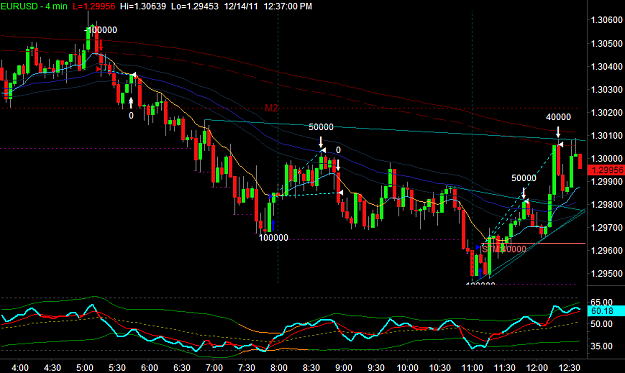Screen dimensions: 625x373
Task: Click the 40000 position label
Action: click(558, 117)
